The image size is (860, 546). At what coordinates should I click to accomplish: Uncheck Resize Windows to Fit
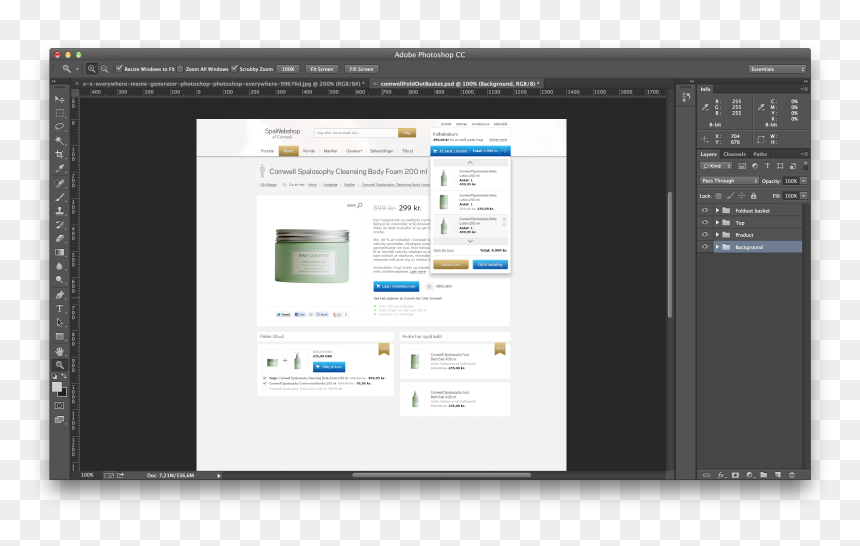[x=119, y=69]
